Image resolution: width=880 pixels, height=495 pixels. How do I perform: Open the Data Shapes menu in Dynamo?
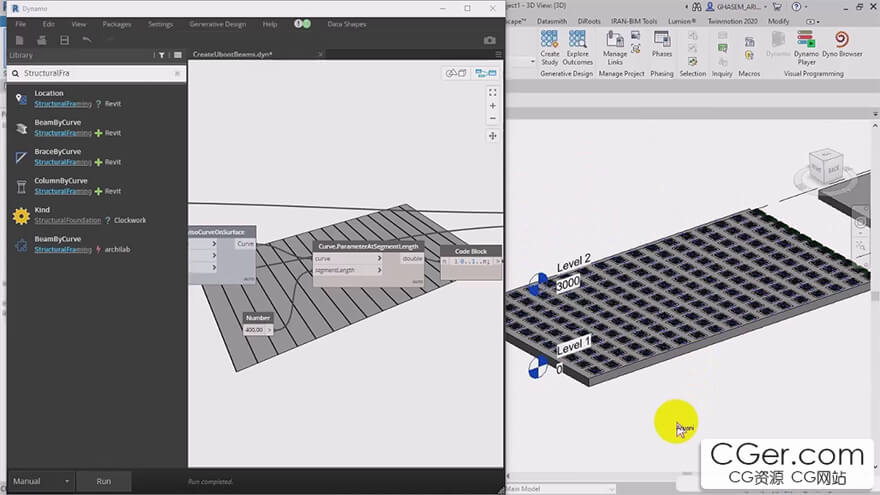coord(347,24)
